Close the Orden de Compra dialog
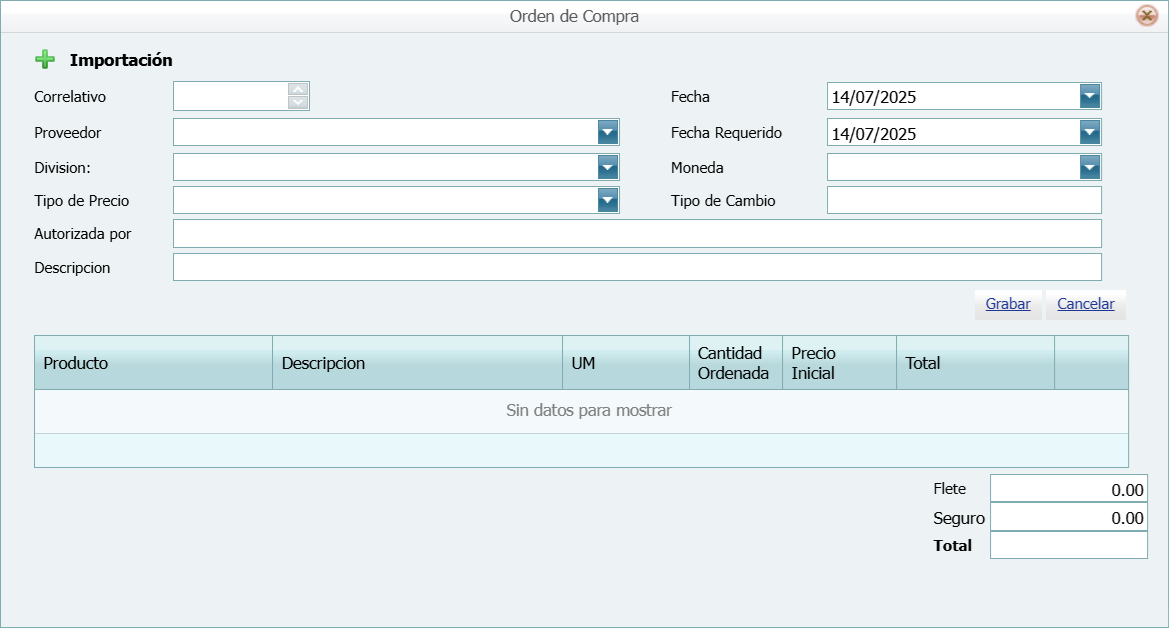 [x=1146, y=16]
